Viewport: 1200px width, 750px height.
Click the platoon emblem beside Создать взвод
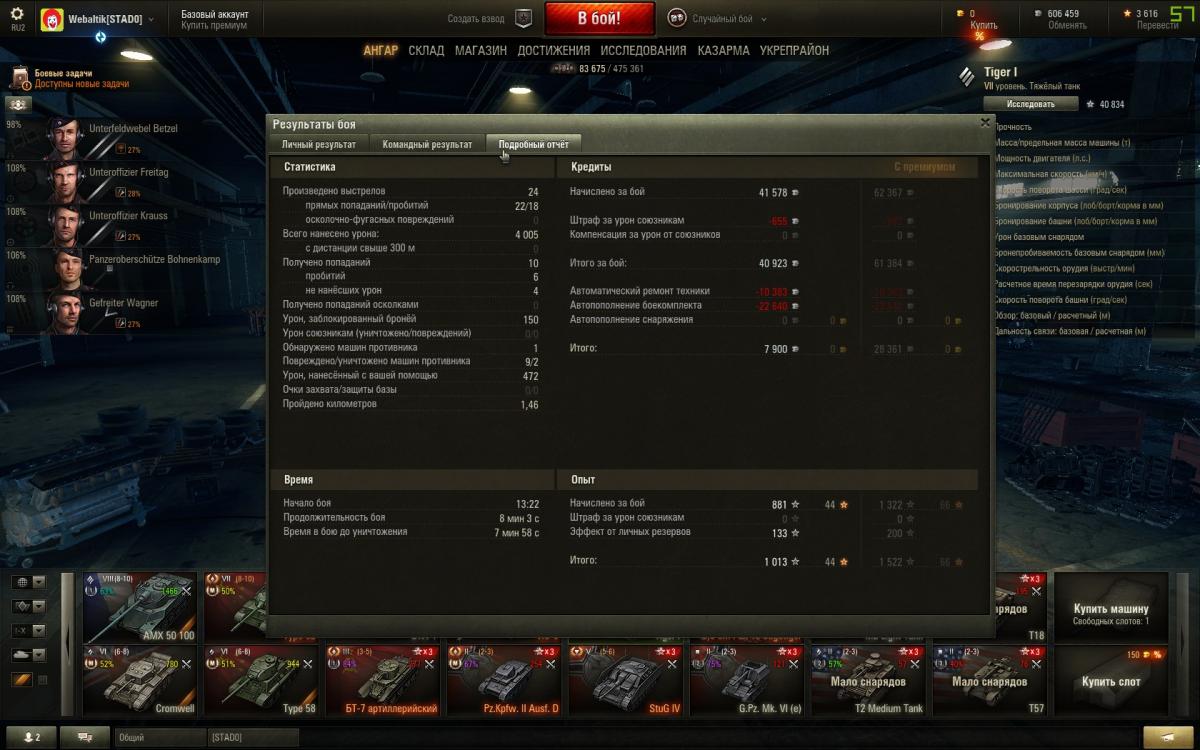point(524,18)
